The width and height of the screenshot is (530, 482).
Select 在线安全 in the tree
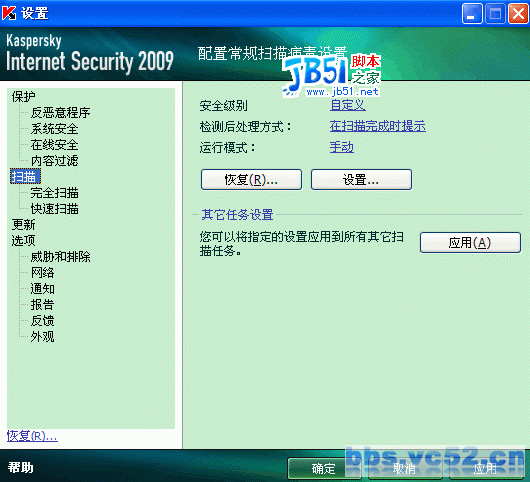tap(54, 145)
